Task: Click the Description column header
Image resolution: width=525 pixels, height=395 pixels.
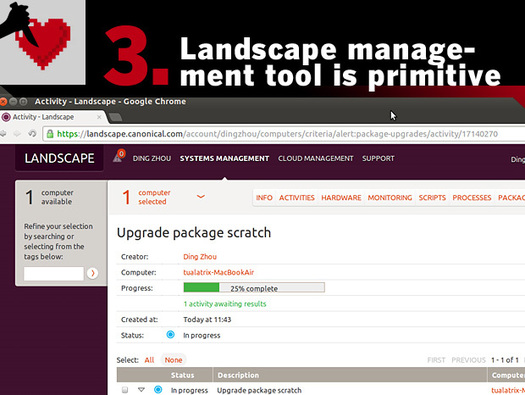Action: 238,375
